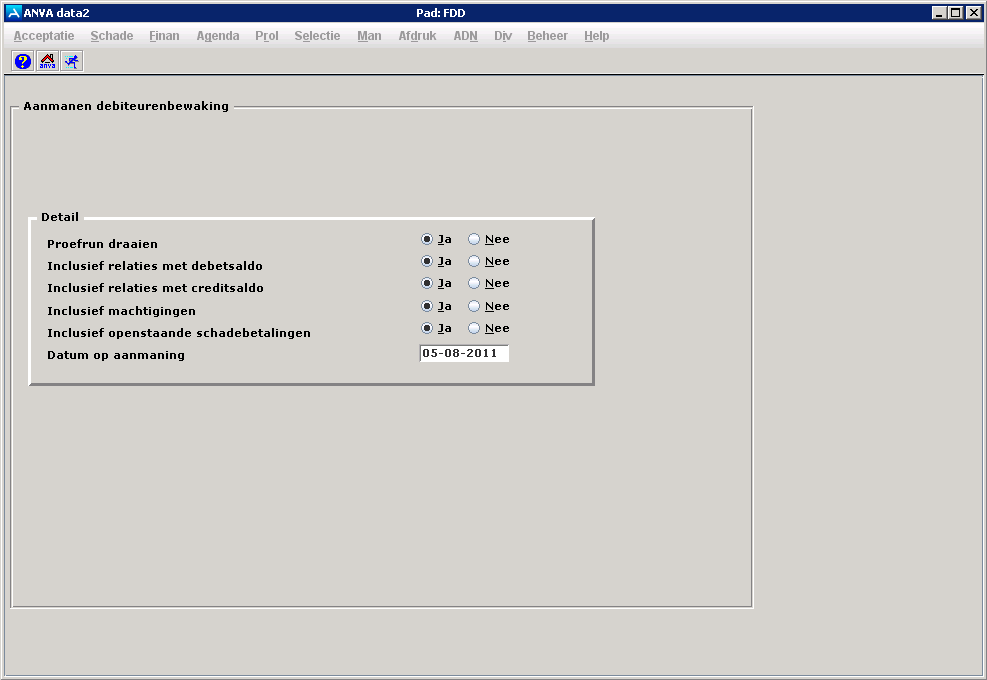The image size is (987, 680).
Task: Select Nee for Inclusief openstaande schadebetalingen
Action: coord(474,328)
